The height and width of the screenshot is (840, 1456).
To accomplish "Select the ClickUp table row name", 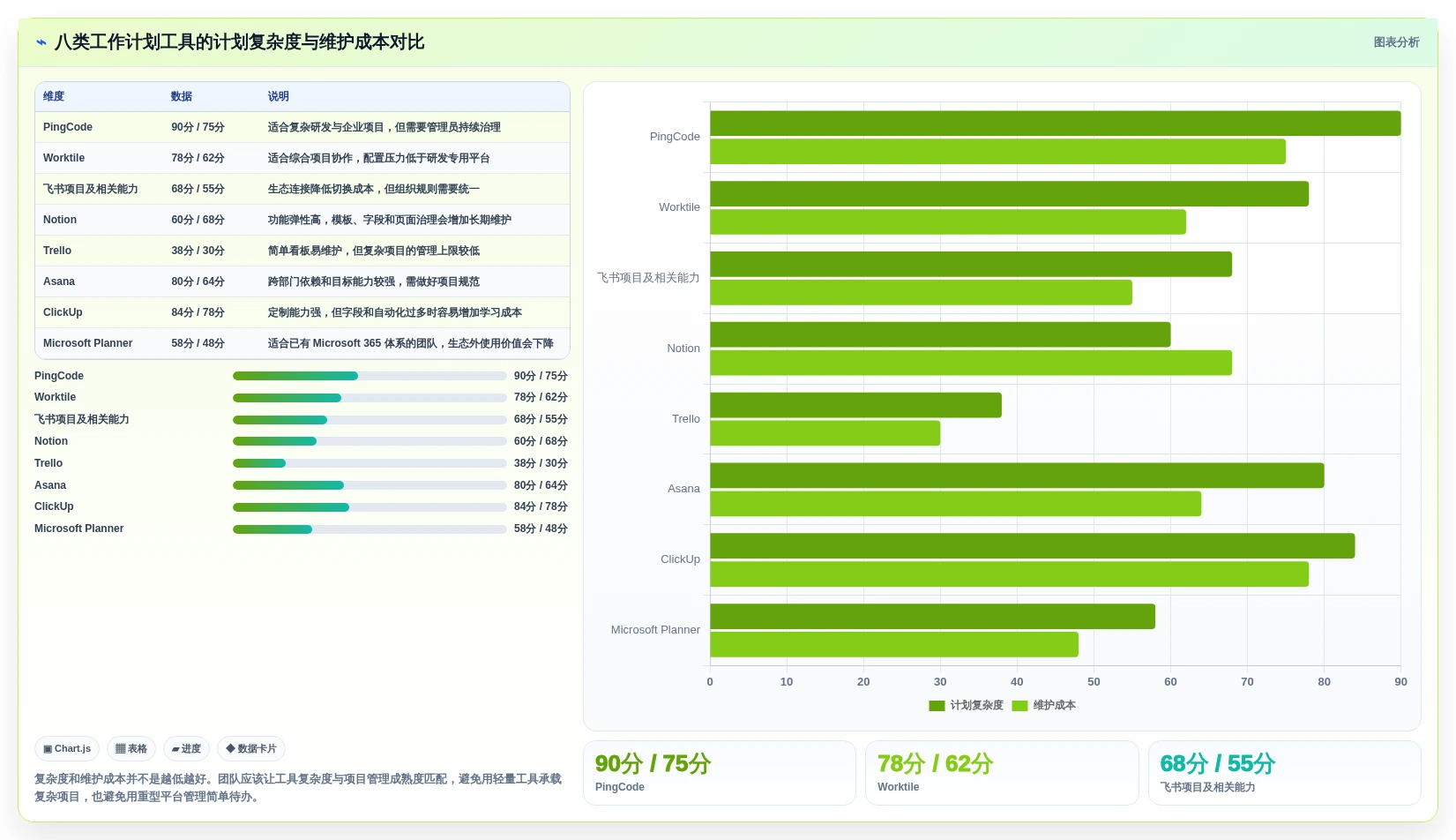I will point(63,312).
